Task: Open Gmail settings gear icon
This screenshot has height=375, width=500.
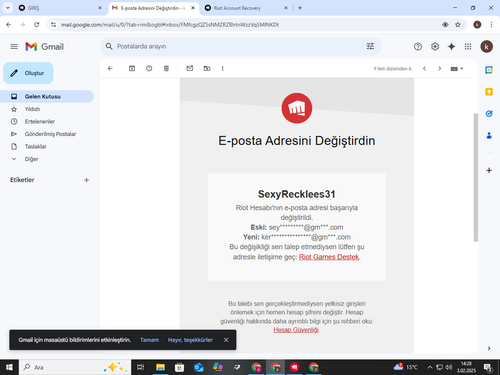Action: tap(435, 46)
